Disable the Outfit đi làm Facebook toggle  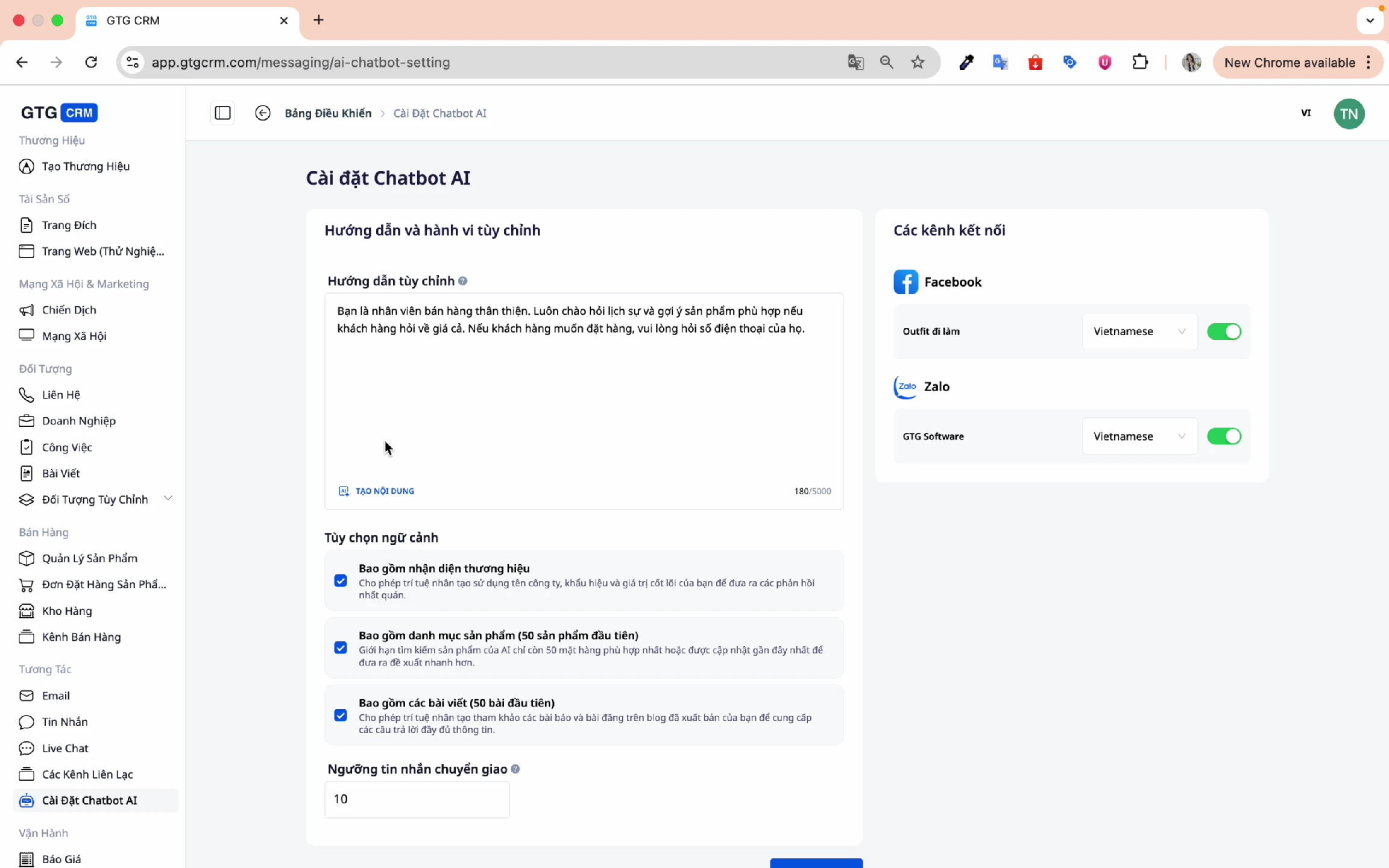click(x=1224, y=331)
